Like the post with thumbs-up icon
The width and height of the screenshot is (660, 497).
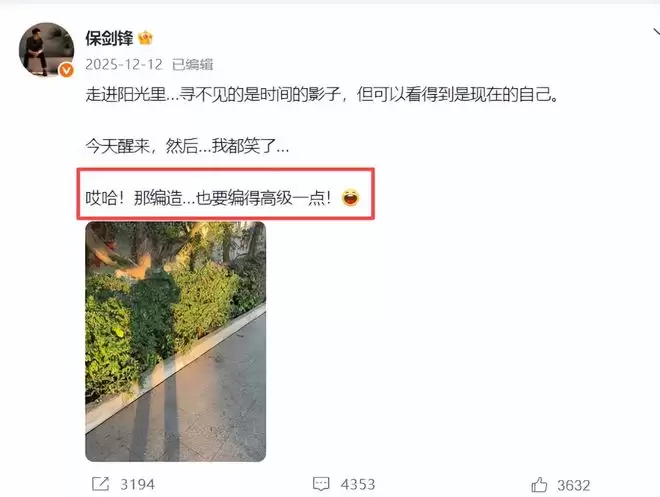pos(539,485)
